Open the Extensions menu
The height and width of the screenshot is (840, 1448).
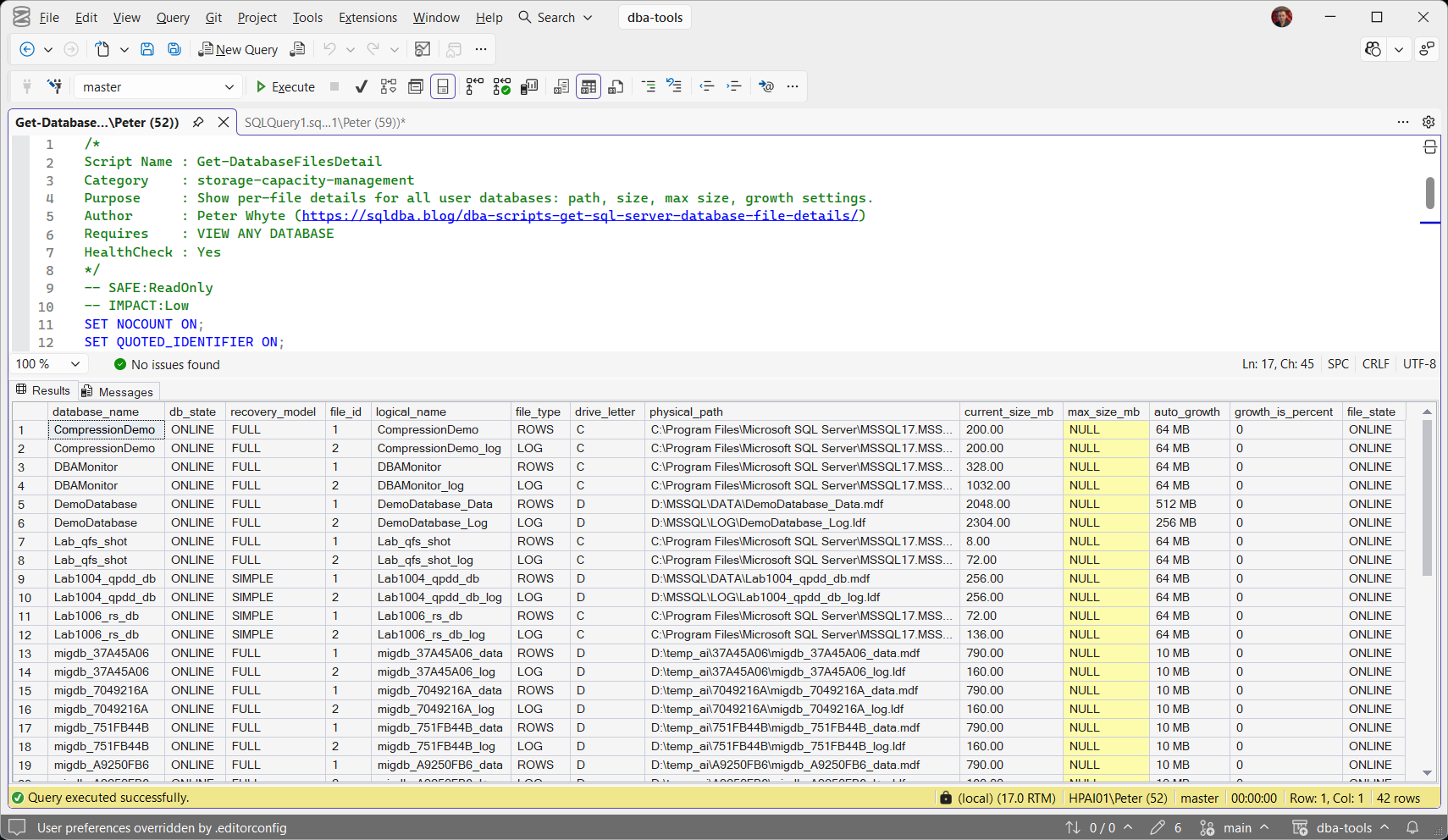pyautogui.click(x=368, y=17)
